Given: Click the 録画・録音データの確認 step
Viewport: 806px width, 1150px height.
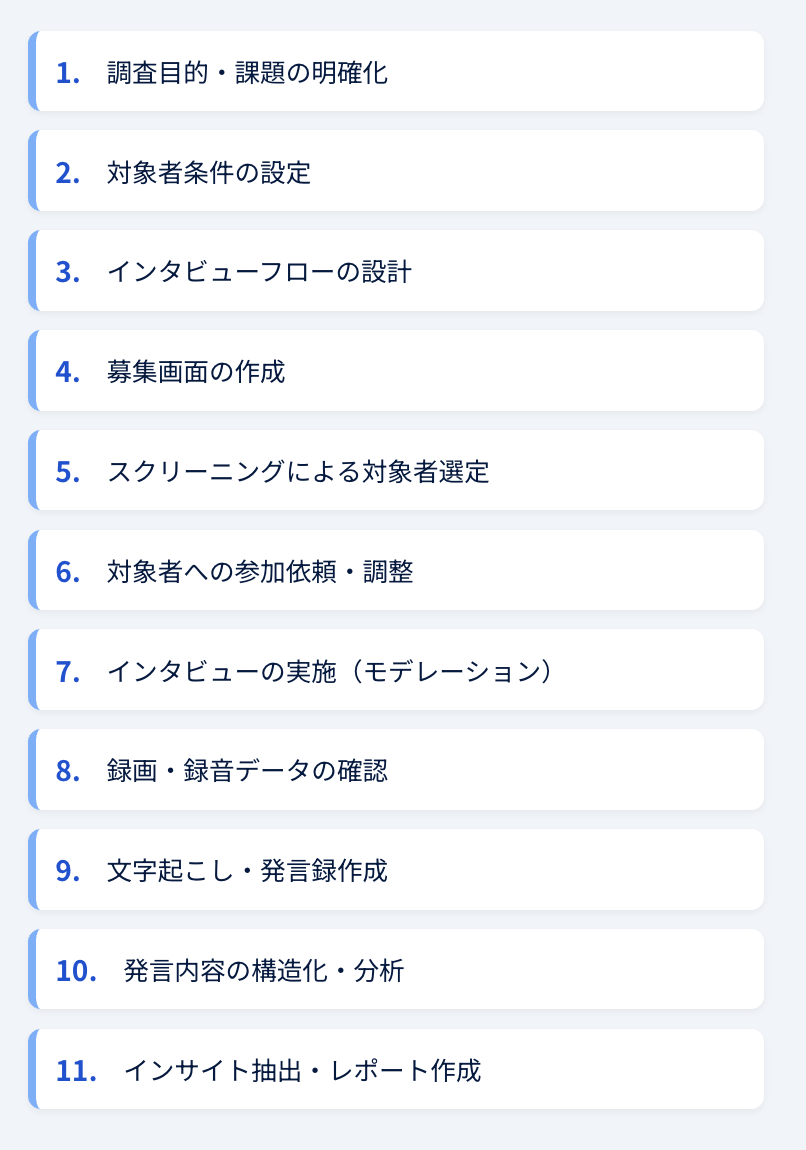Looking at the screenshot, I should [396, 769].
